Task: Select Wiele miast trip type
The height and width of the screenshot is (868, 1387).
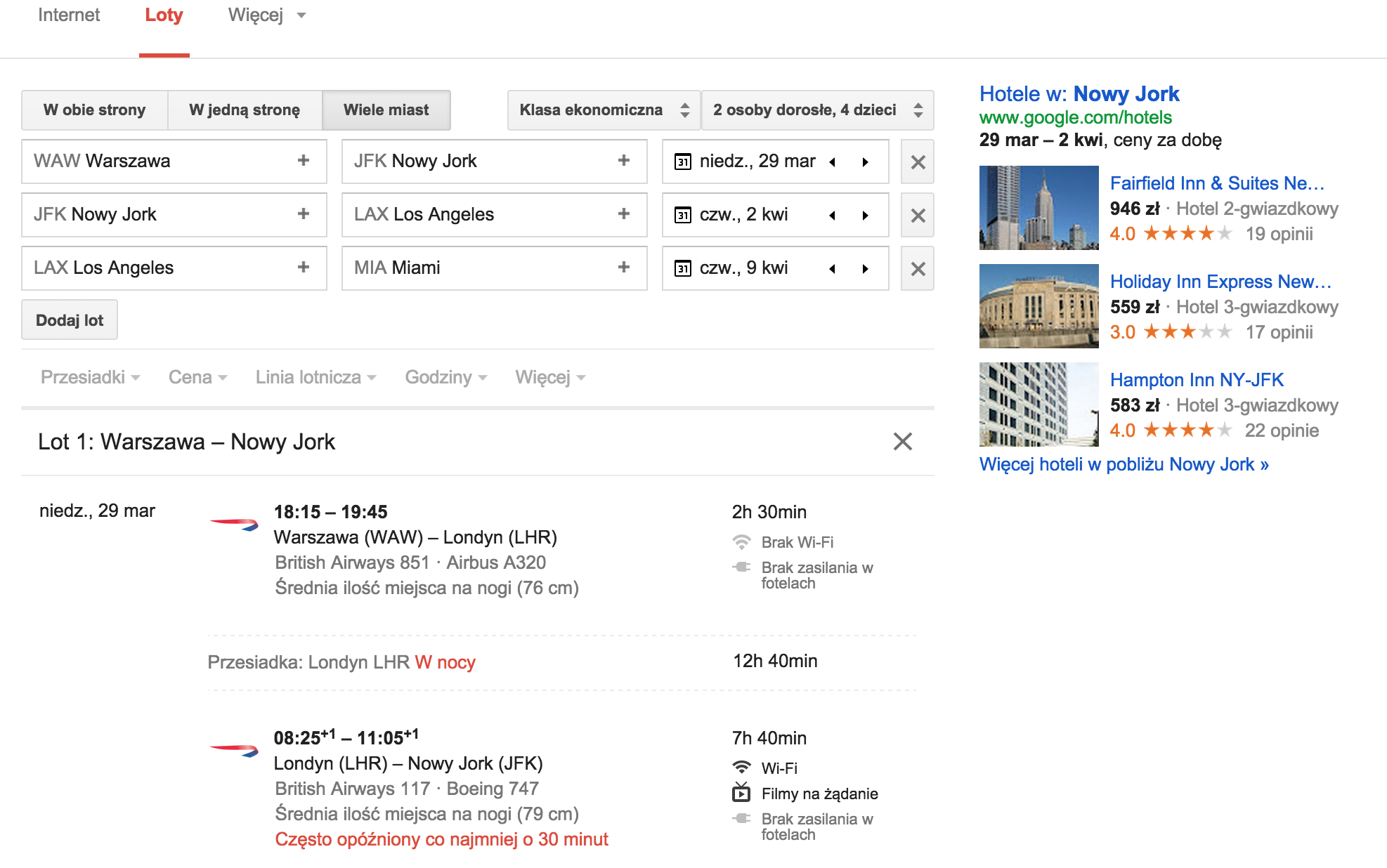Action: (386, 110)
